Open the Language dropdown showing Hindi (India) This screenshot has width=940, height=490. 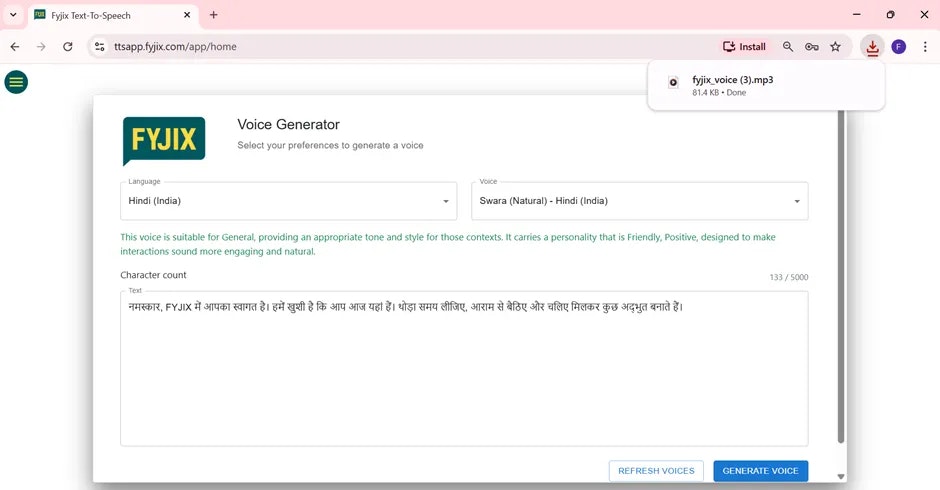pyautogui.click(x=288, y=201)
